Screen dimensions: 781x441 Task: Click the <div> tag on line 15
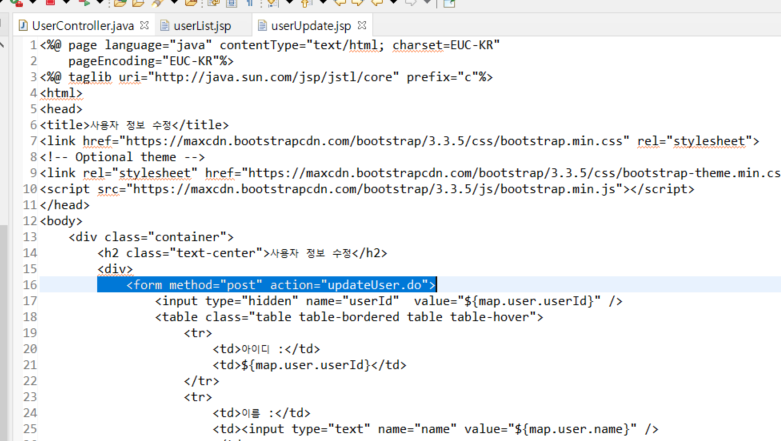115,269
